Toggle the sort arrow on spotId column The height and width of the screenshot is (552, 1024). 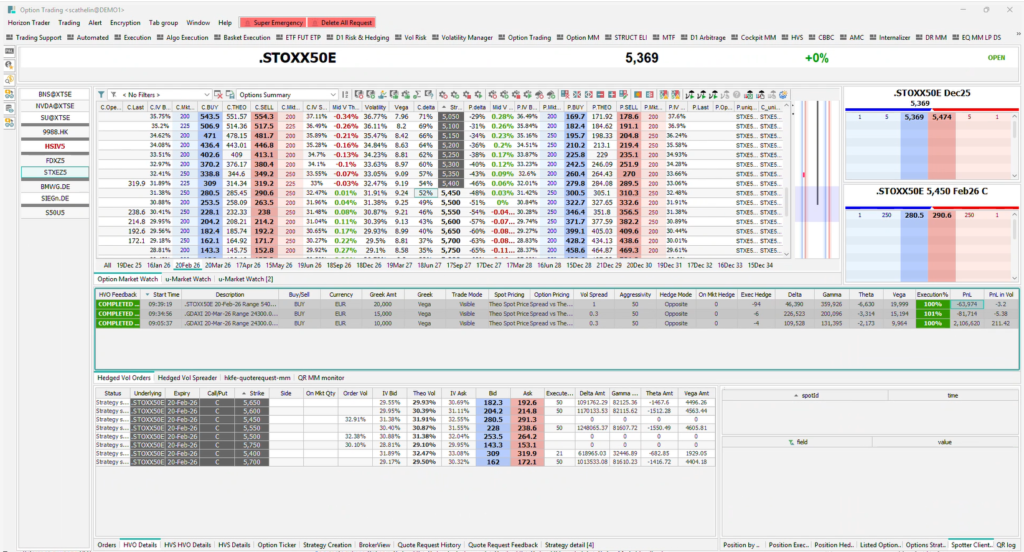795,395
